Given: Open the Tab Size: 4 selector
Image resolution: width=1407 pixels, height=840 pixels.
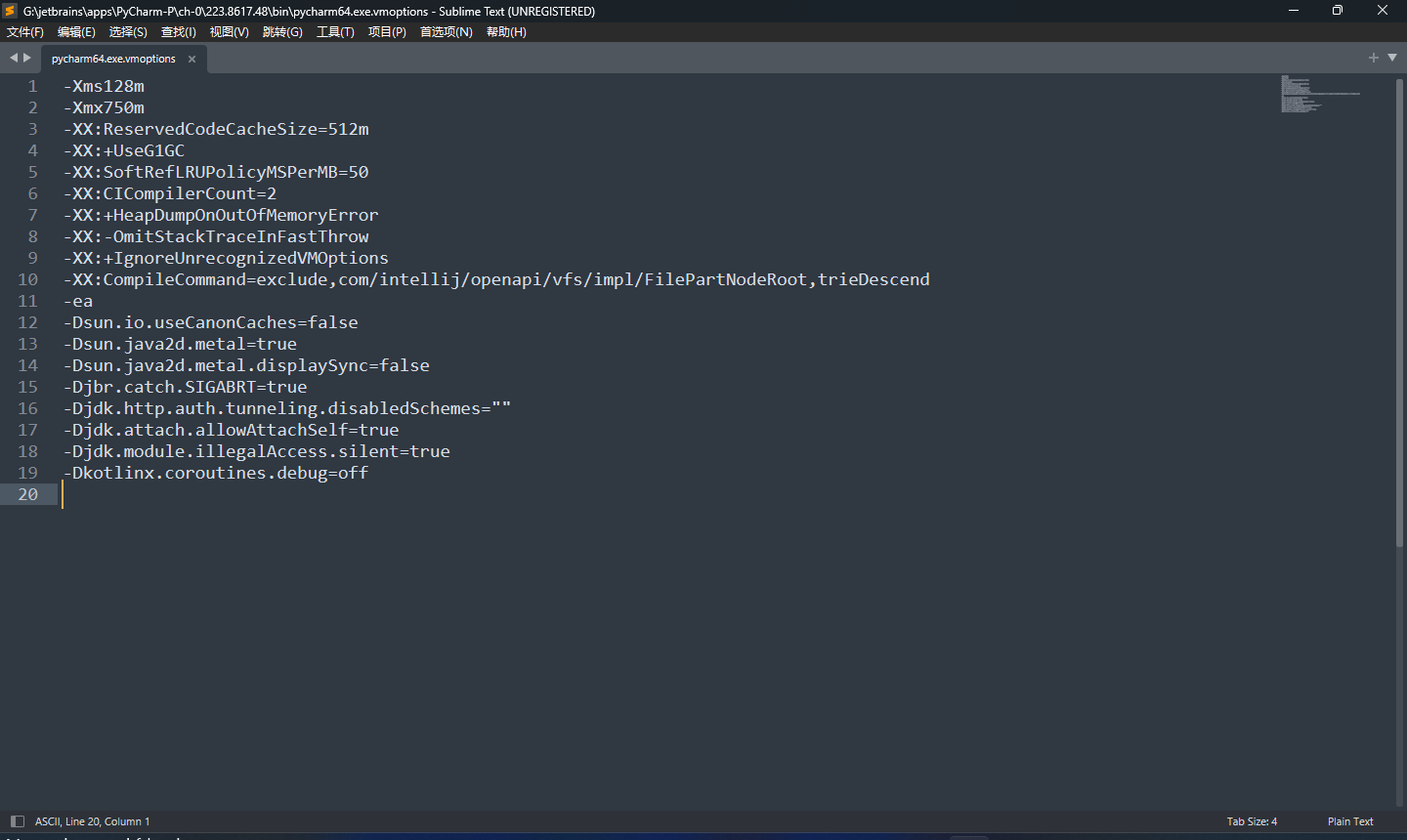Looking at the screenshot, I should 1252,821.
